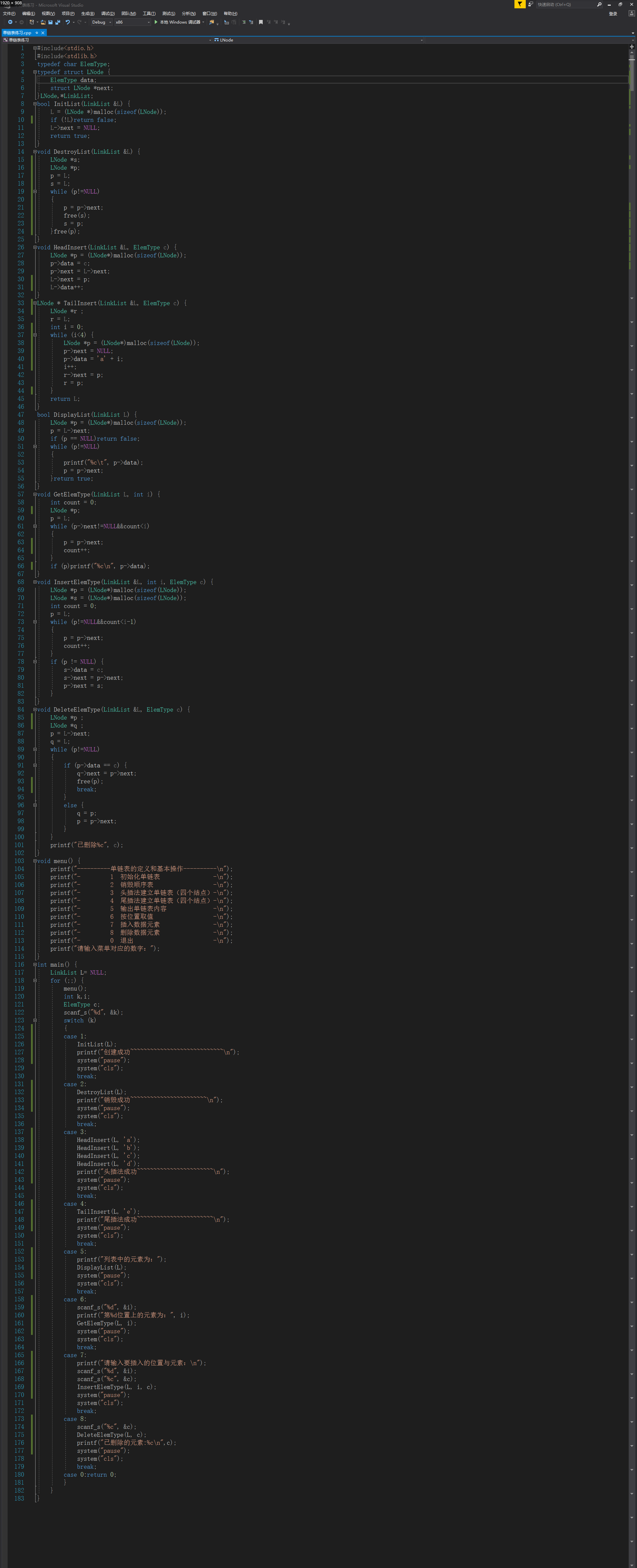Screen dimensions: 637x1568
Task: Open the 生成(B) menu
Action: coord(88,13)
